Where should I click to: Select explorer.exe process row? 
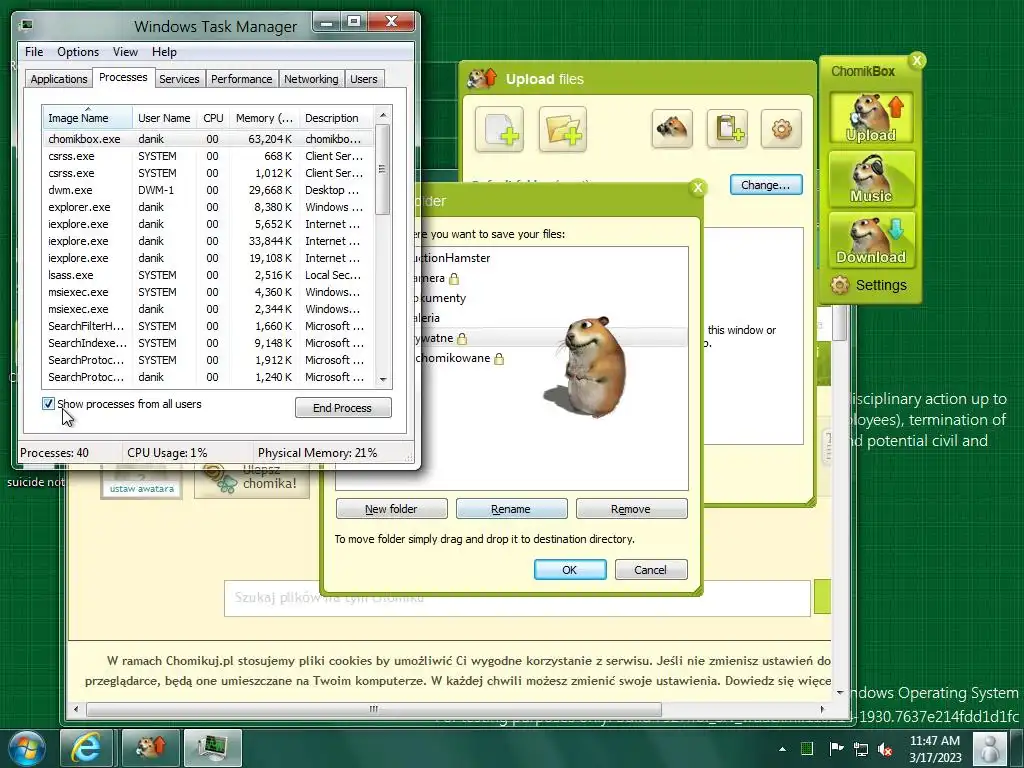[209, 207]
